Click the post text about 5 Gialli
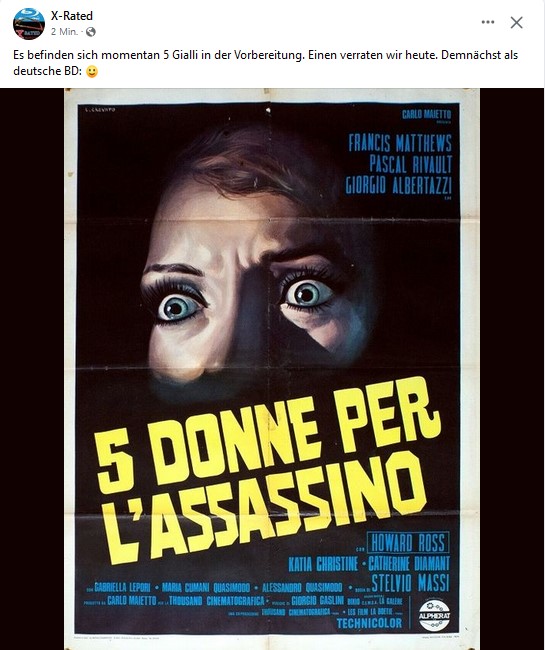This screenshot has width=545, height=650. 266,63
